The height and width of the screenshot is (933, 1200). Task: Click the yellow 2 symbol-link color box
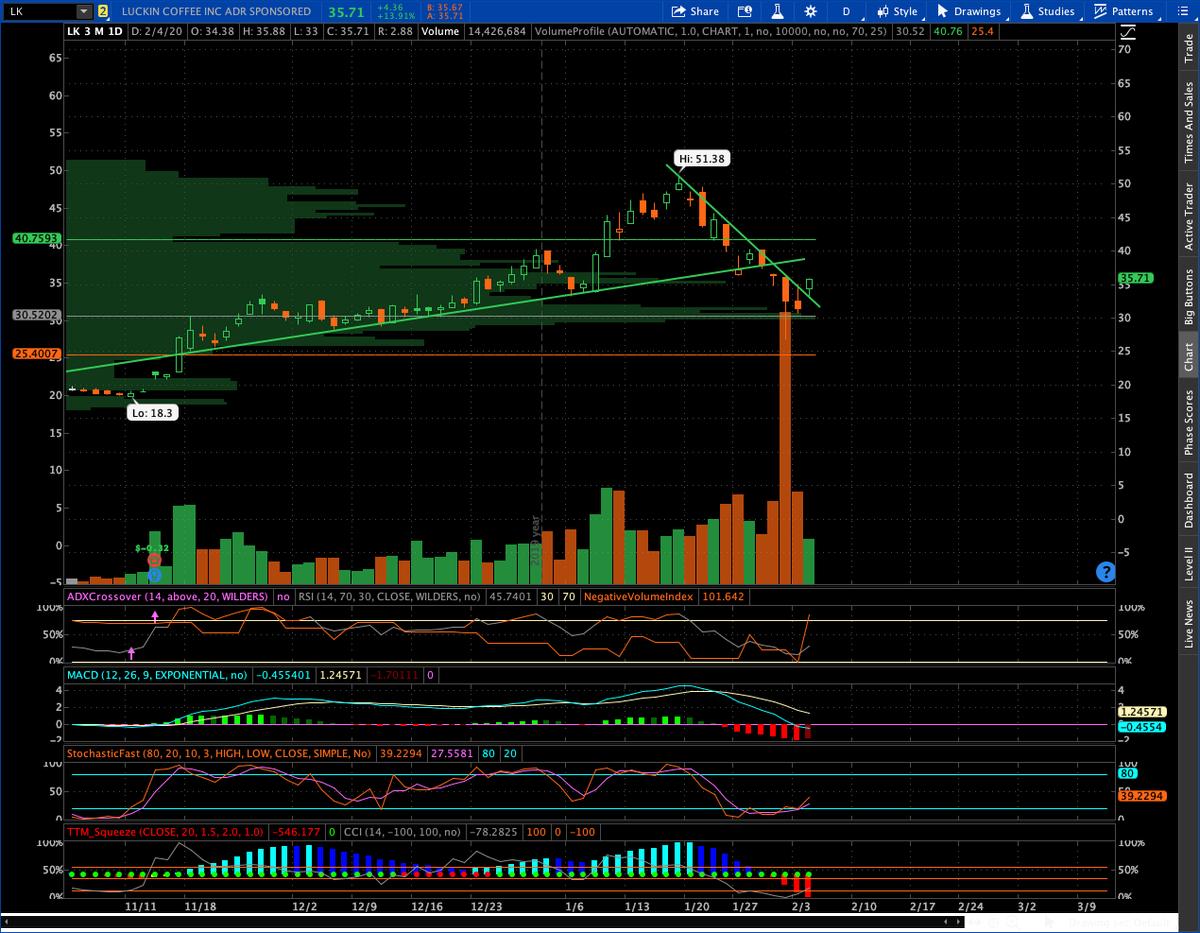tap(102, 12)
